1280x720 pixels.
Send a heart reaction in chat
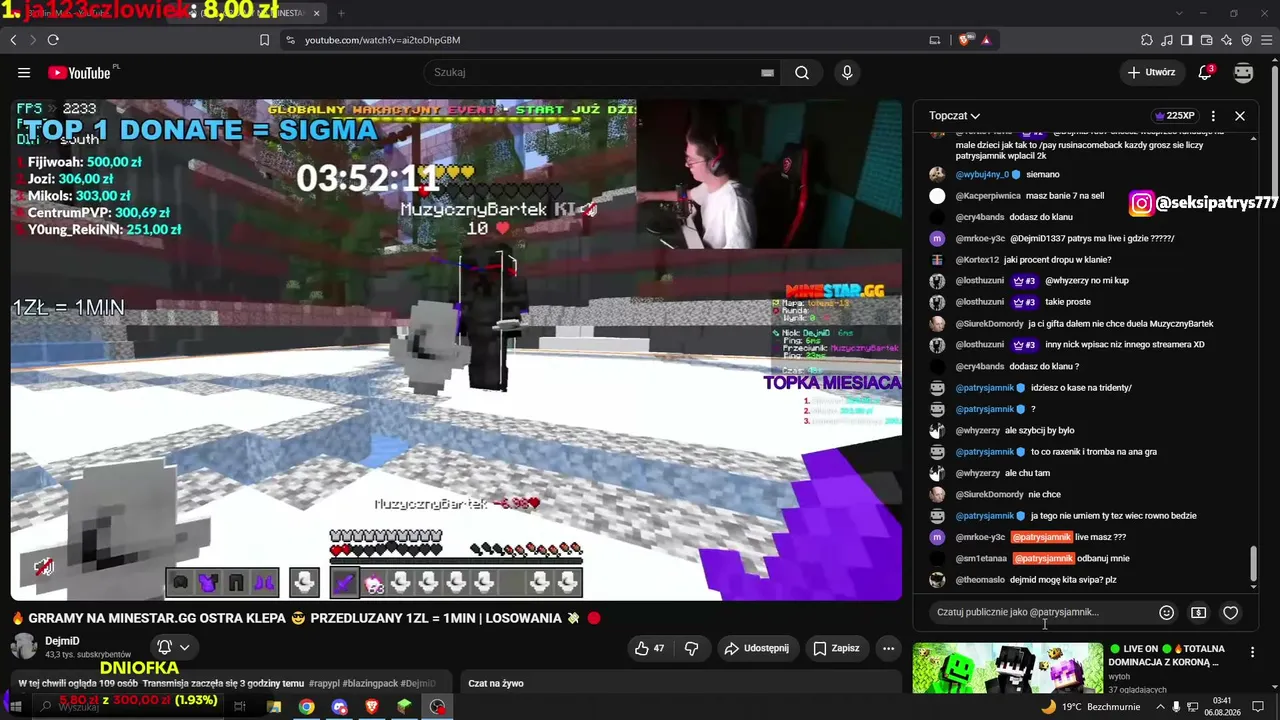pyautogui.click(x=1231, y=612)
